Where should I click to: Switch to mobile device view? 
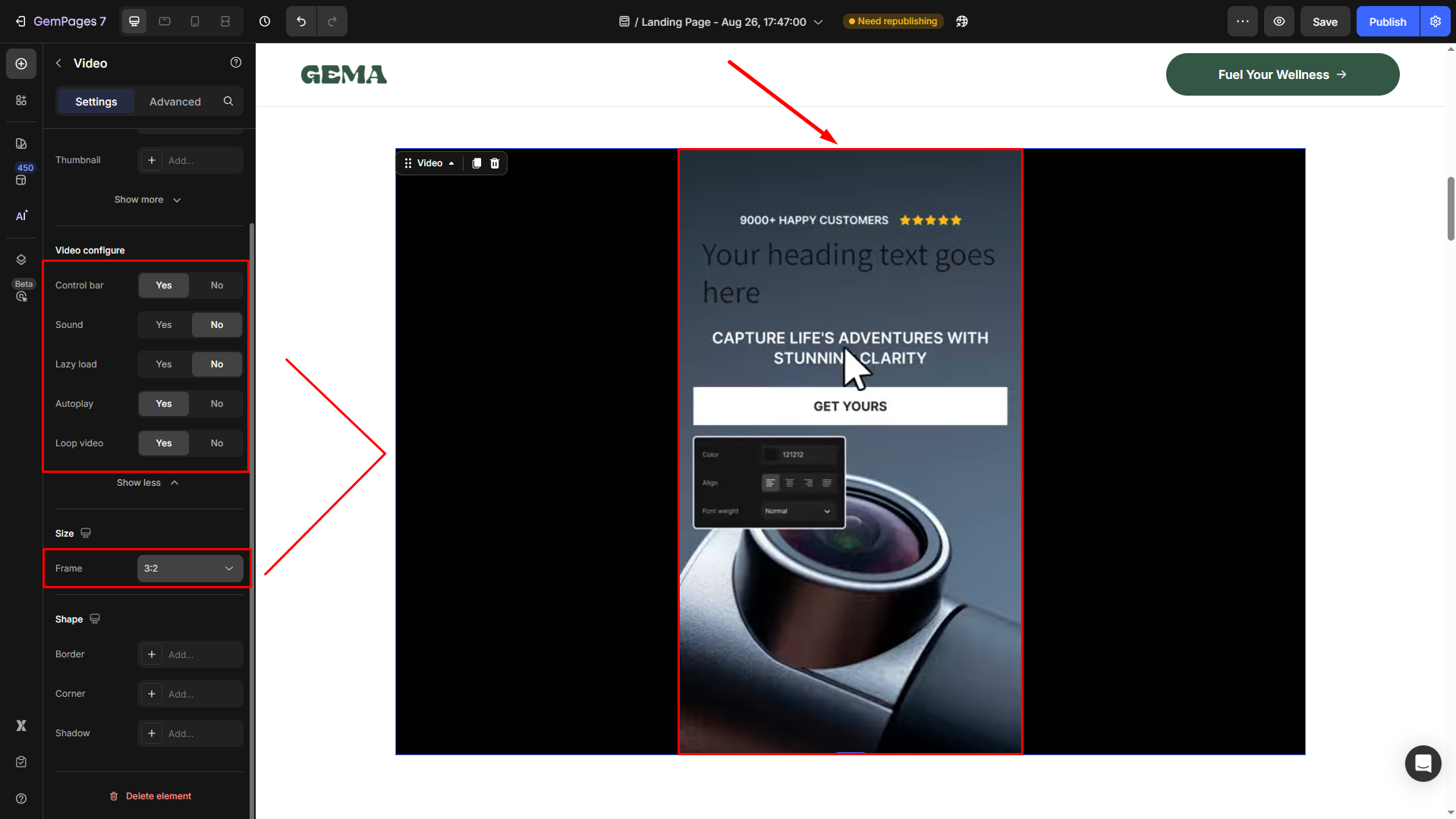195,21
